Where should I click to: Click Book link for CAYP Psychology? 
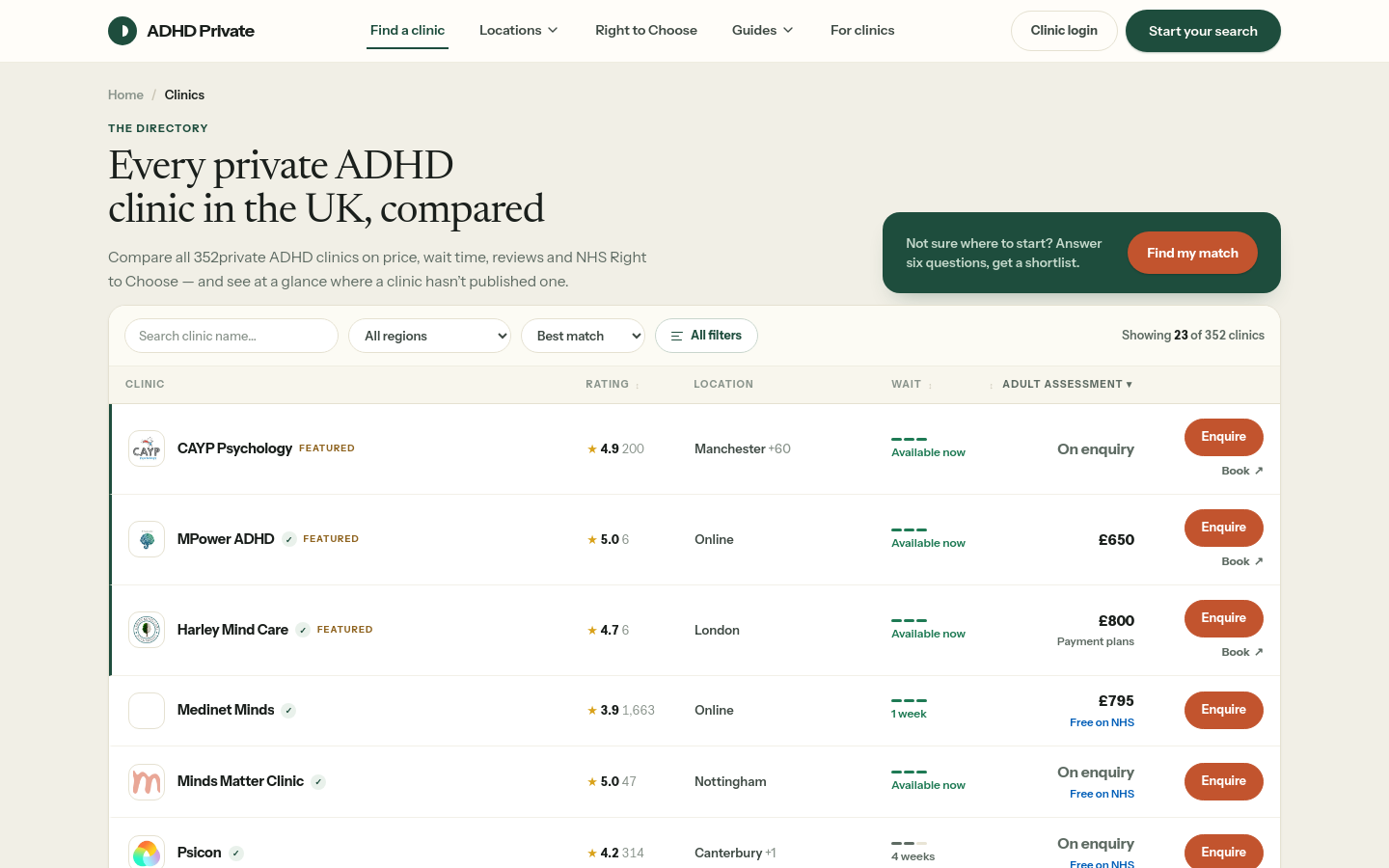pos(1242,471)
